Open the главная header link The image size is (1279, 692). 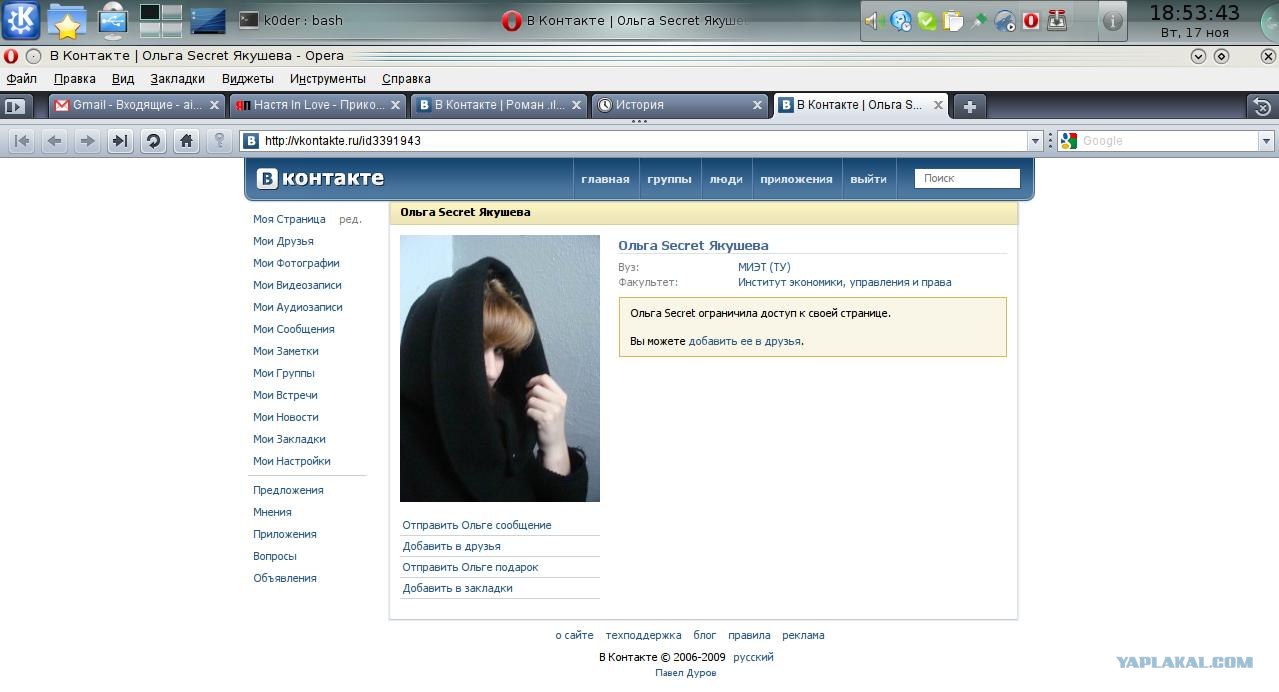(x=605, y=179)
